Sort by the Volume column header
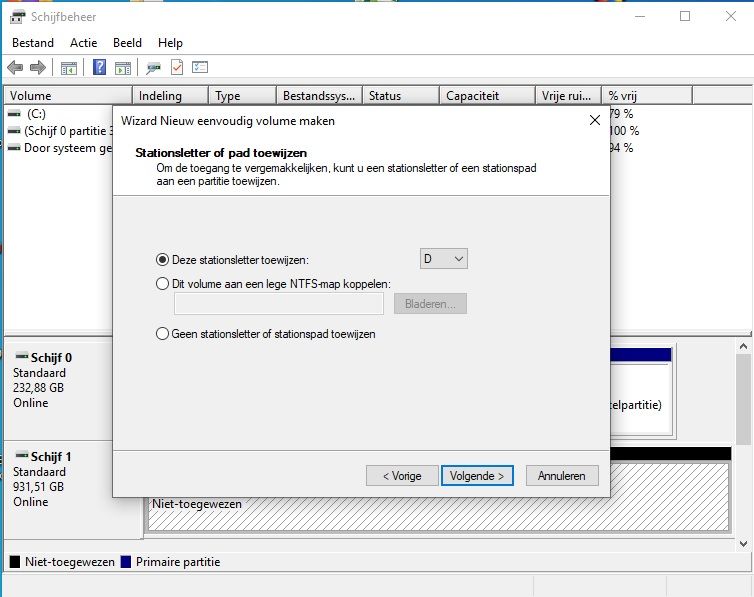The width and height of the screenshot is (754, 597). (68, 96)
